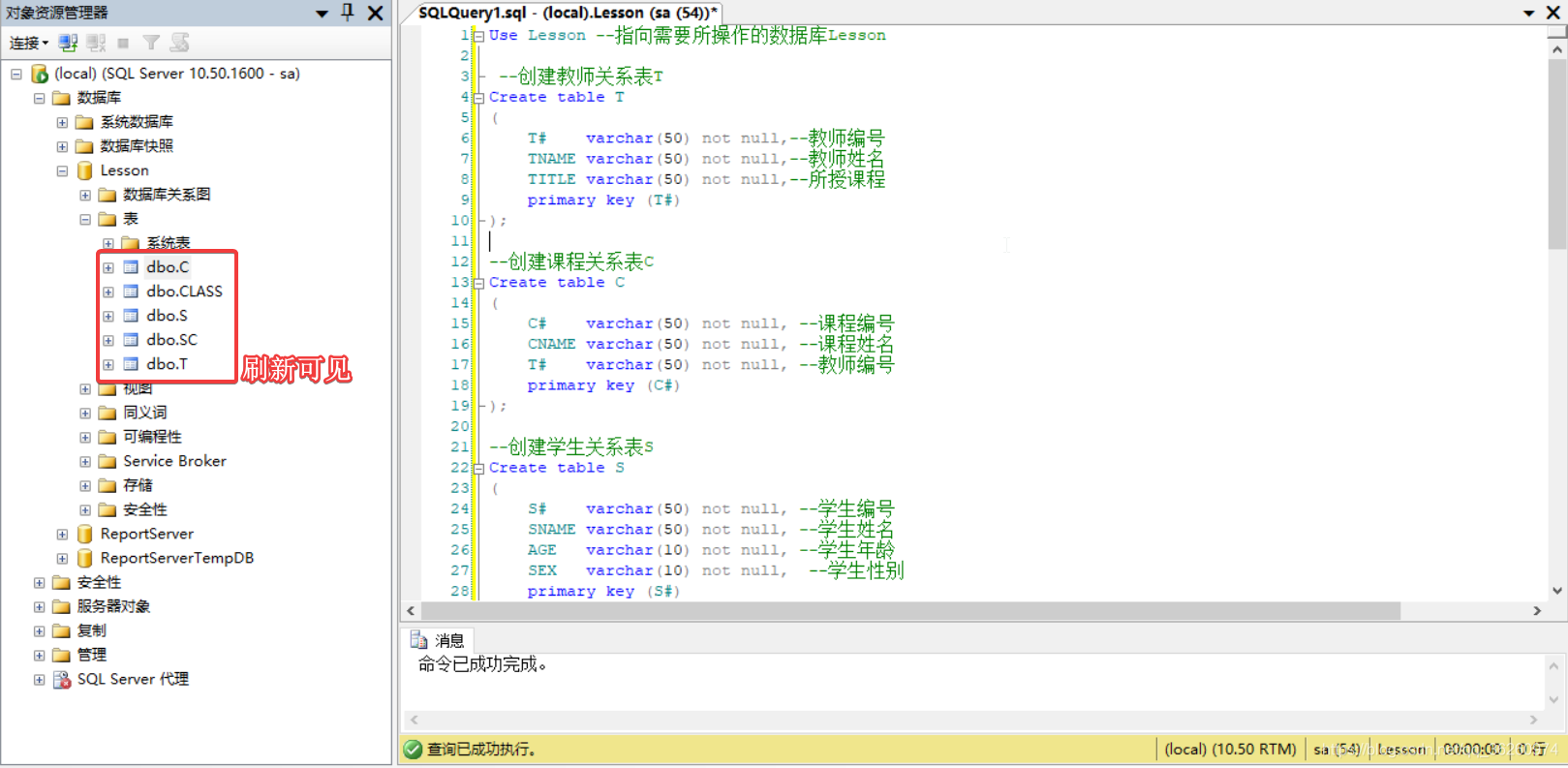Click the disconnect server icon in Object Explorer toolbar
Image resolution: width=1568 pixels, height=768 pixels.
tap(96, 43)
